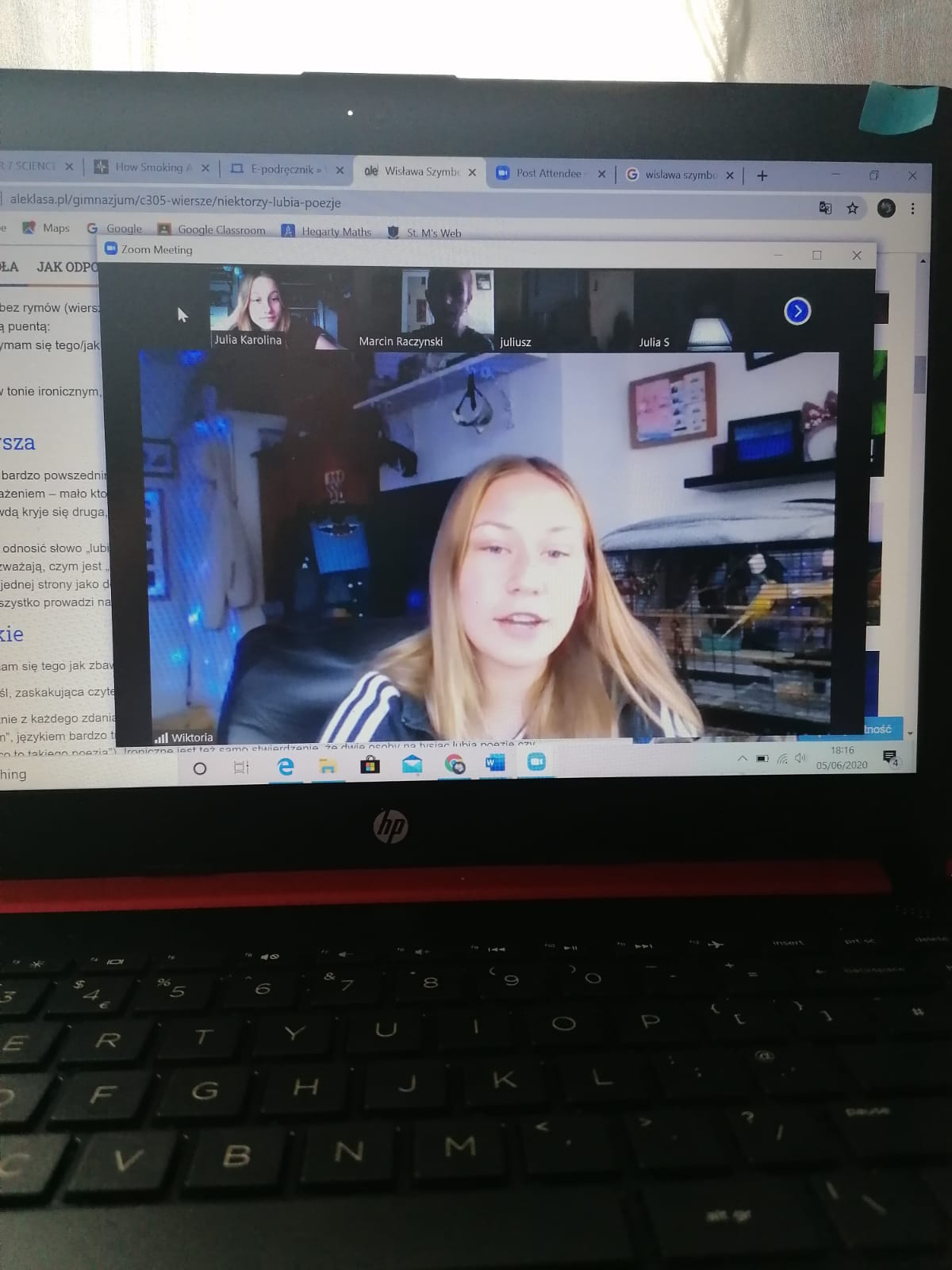The height and width of the screenshot is (1270, 952).
Task: Open Microsoft Word from the taskbar
Action: click(x=495, y=764)
